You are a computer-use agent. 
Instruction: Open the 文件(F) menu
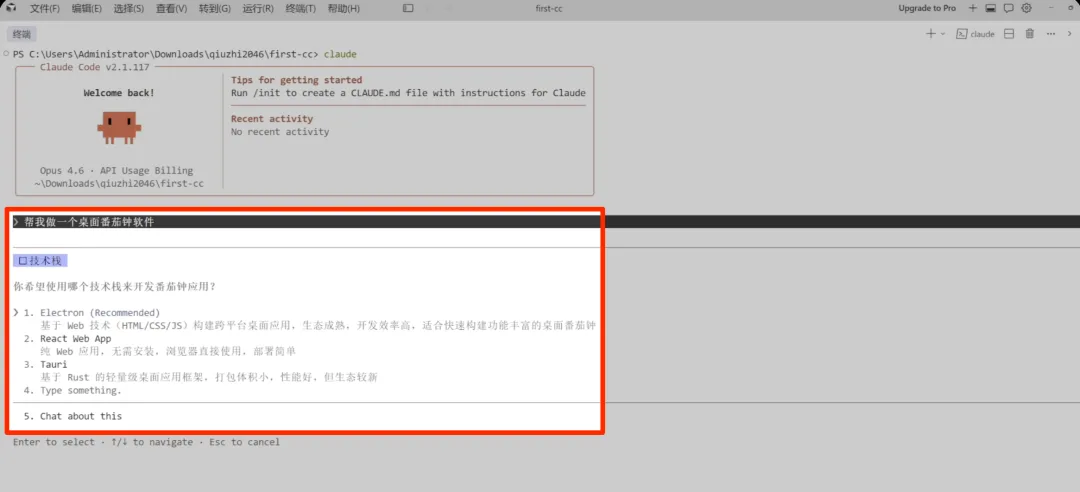coord(45,9)
